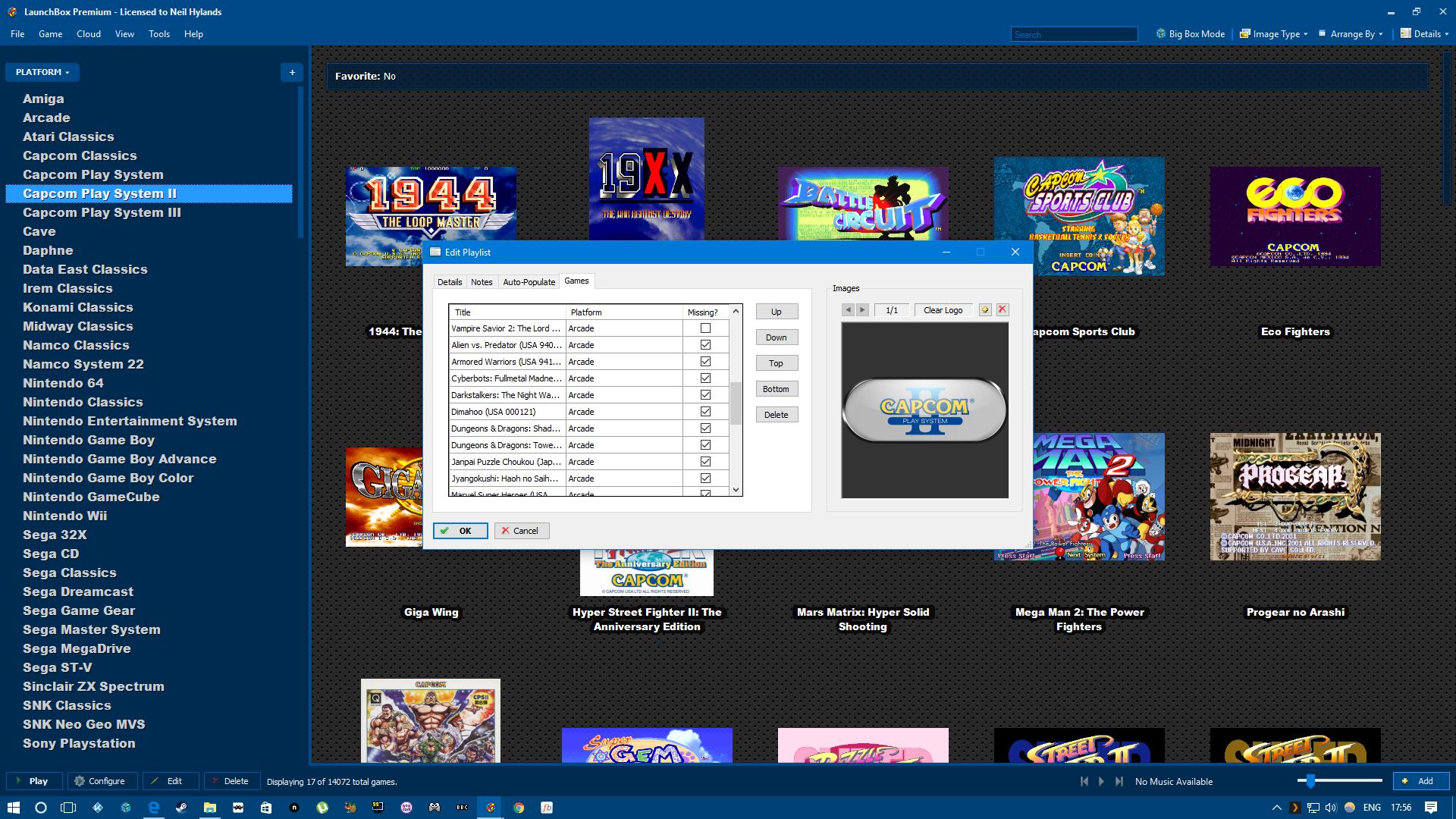The height and width of the screenshot is (819, 1456).
Task: Open the volume control in system tray
Action: click(1331, 808)
